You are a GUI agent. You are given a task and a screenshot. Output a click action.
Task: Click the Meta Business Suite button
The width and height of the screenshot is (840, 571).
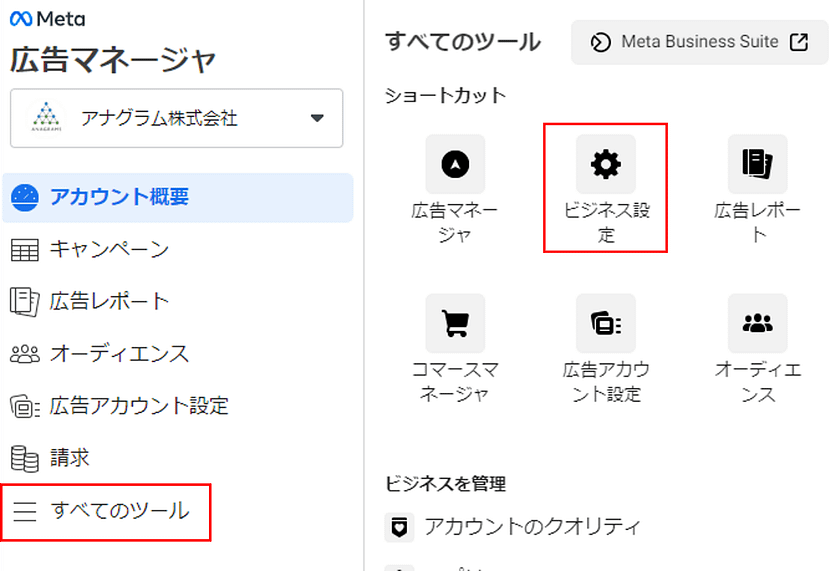click(699, 42)
